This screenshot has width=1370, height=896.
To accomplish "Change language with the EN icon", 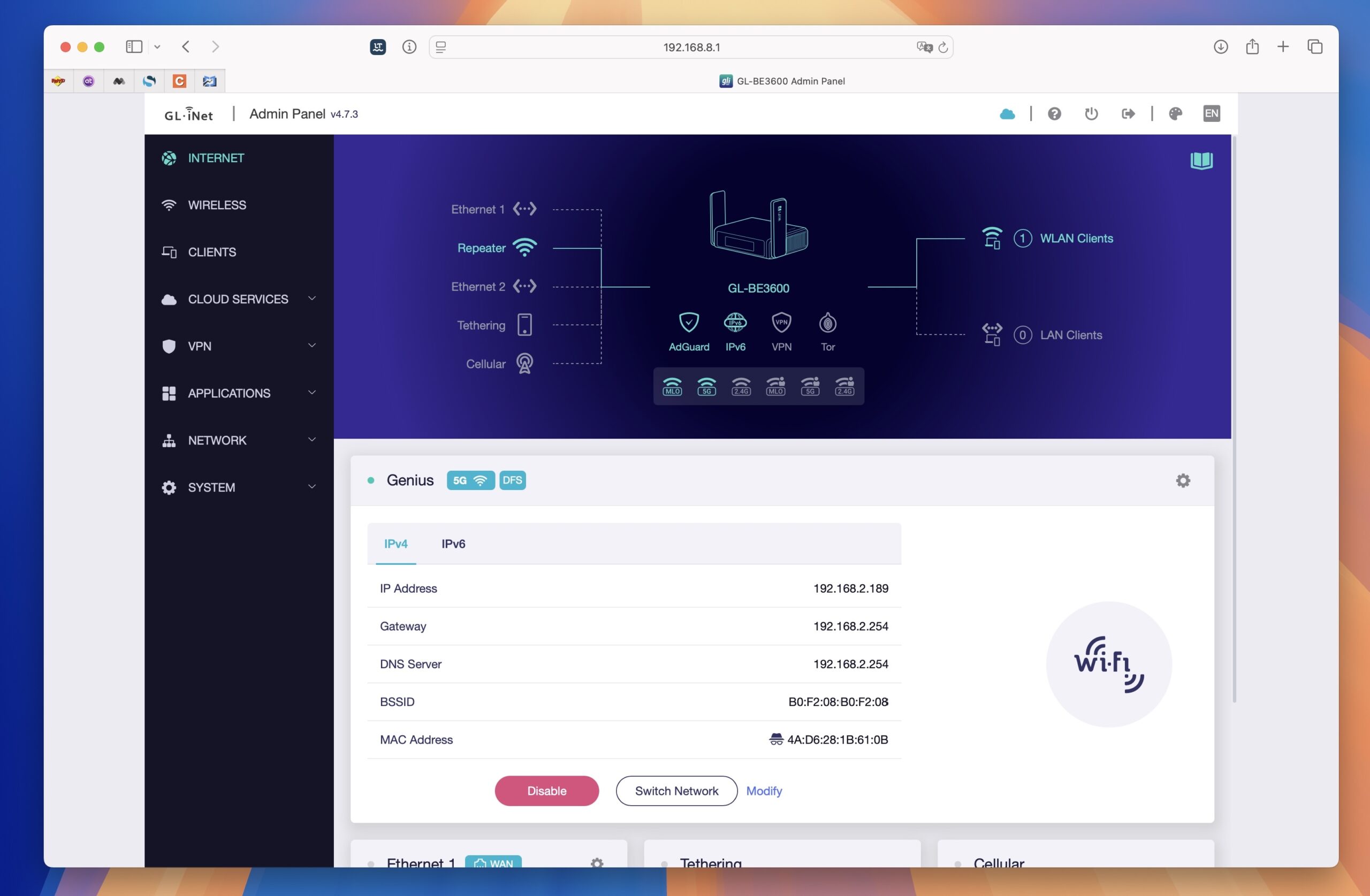I will (x=1211, y=114).
